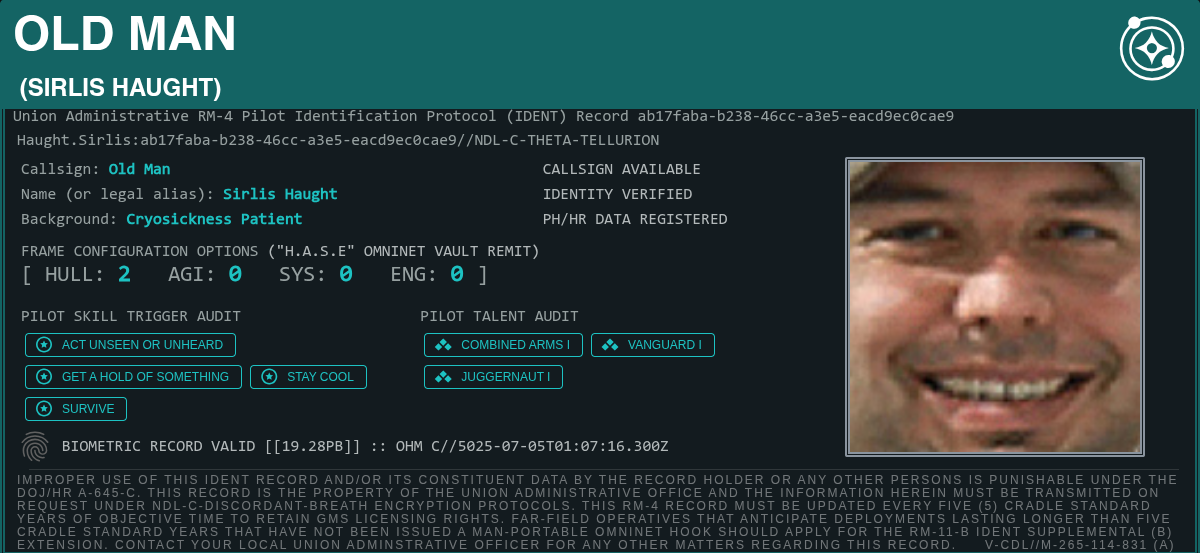
Task: Click rank icon on Vanguard I talent
Action: coord(610,345)
